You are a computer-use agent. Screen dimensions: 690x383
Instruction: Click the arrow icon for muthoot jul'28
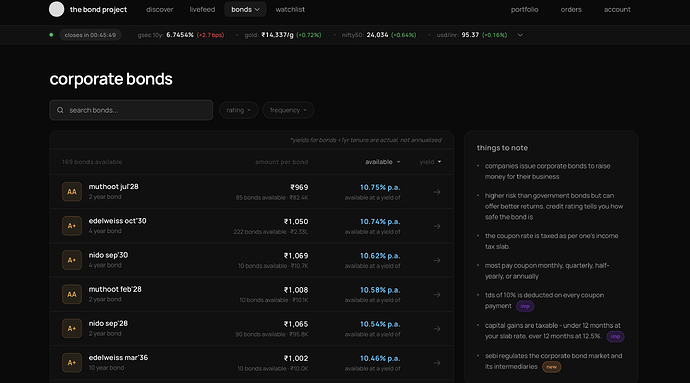click(437, 192)
